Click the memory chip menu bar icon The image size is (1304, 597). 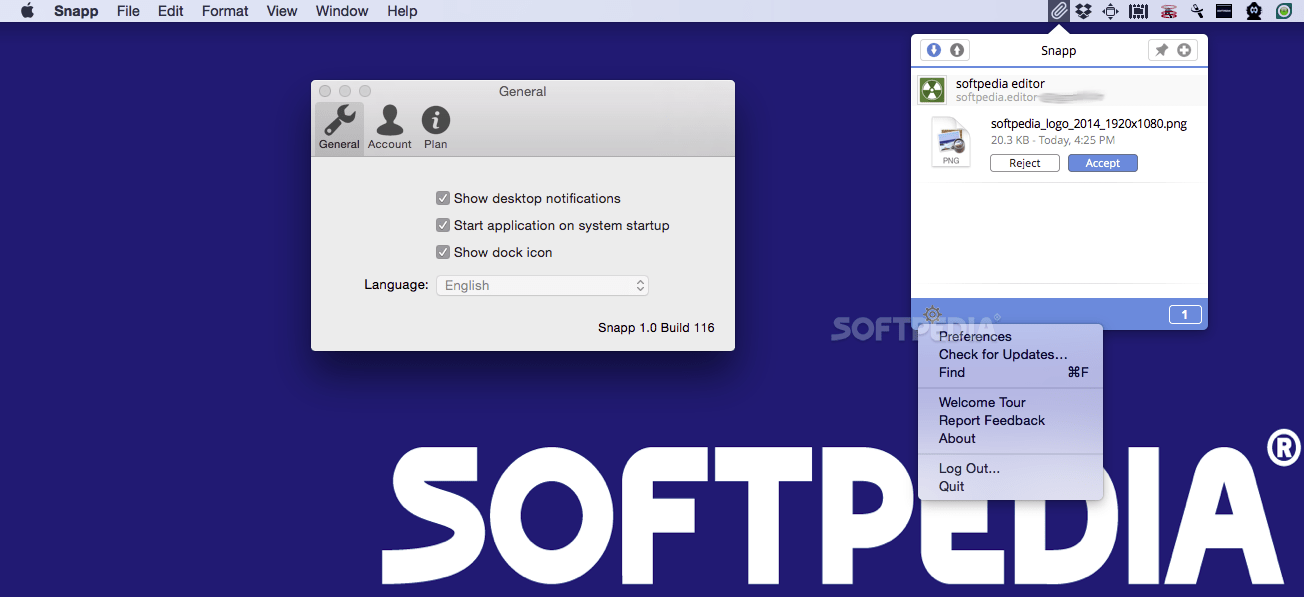pos(1138,11)
